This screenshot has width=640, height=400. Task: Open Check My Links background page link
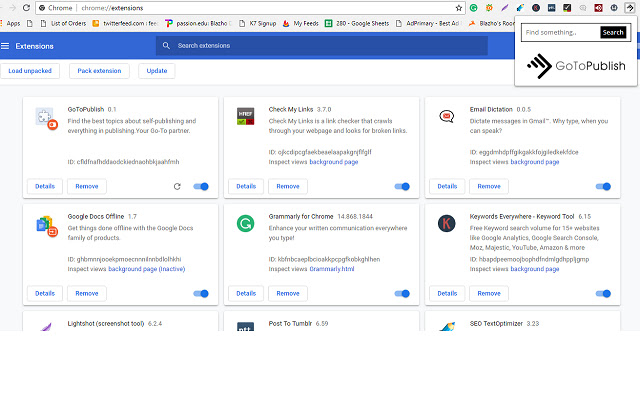click(x=333, y=162)
